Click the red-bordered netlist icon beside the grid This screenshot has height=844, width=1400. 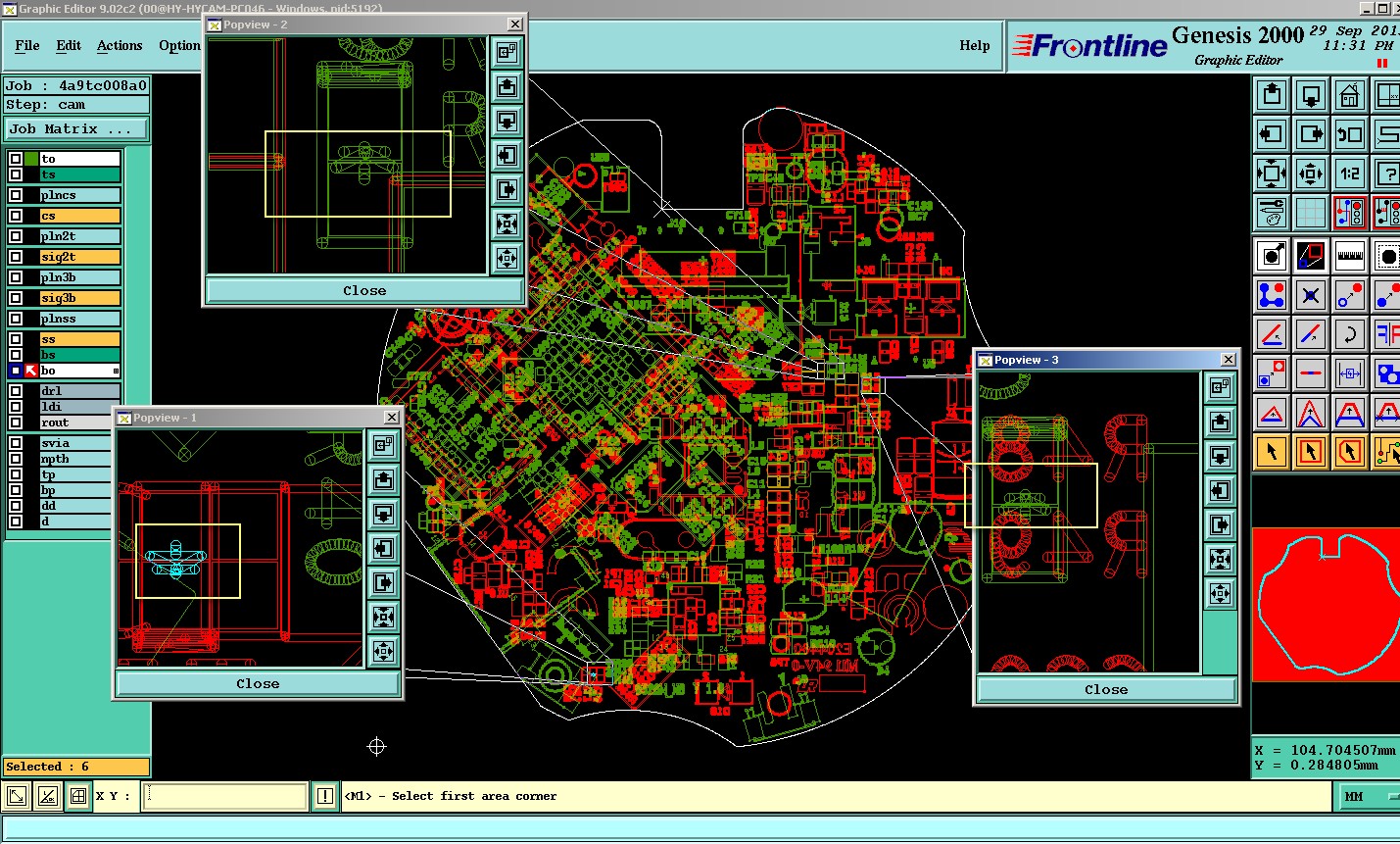click(1350, 213)
